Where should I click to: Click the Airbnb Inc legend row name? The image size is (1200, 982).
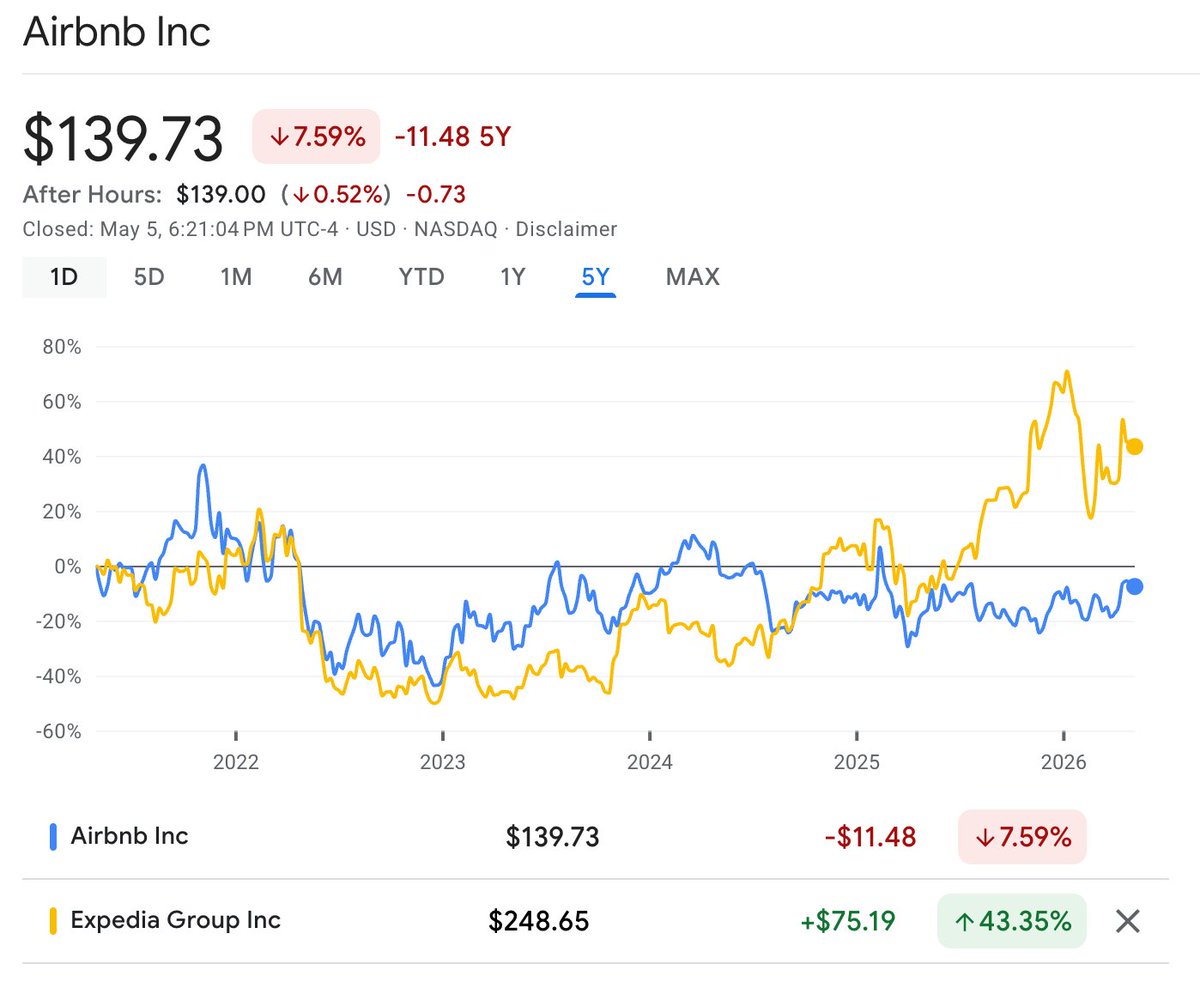(129, 835)
